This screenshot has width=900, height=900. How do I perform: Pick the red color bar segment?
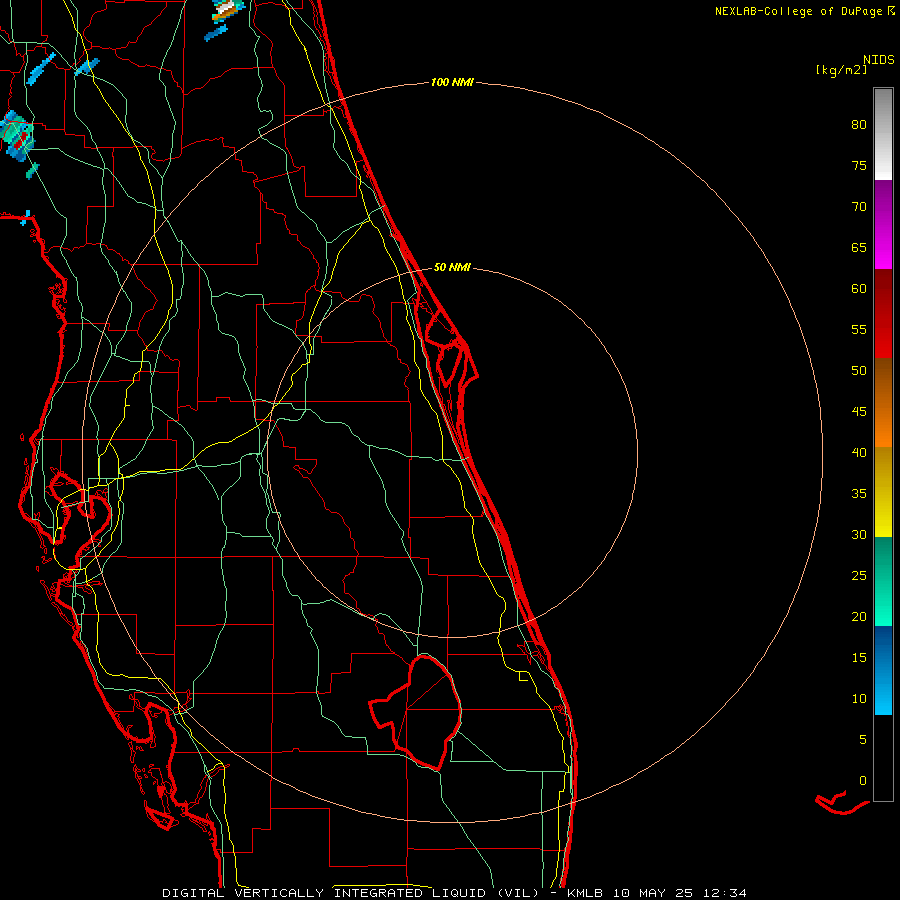pos(883,313)
